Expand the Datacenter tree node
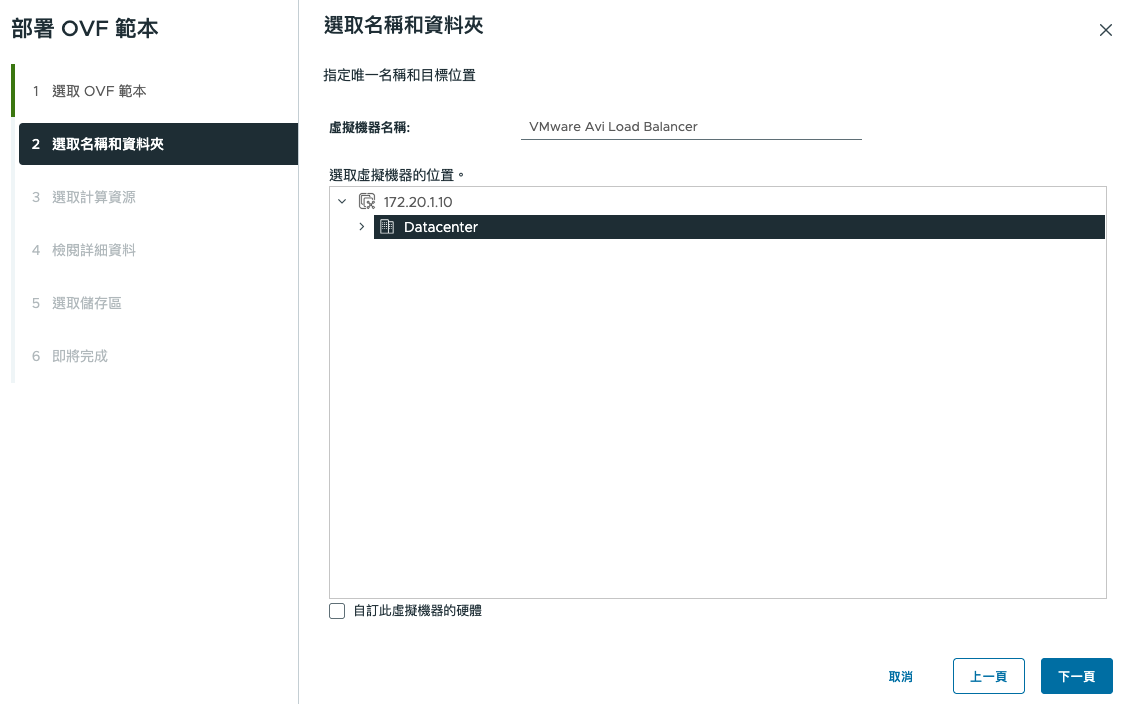 [361, 227]
